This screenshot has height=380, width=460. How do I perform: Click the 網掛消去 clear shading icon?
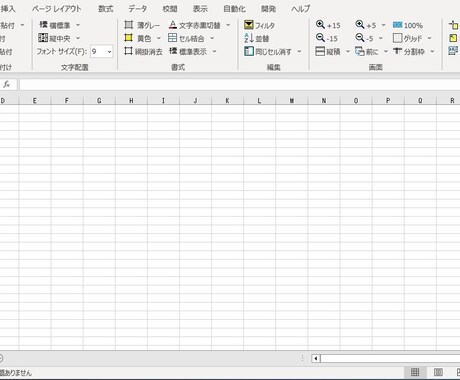point(129,51)
